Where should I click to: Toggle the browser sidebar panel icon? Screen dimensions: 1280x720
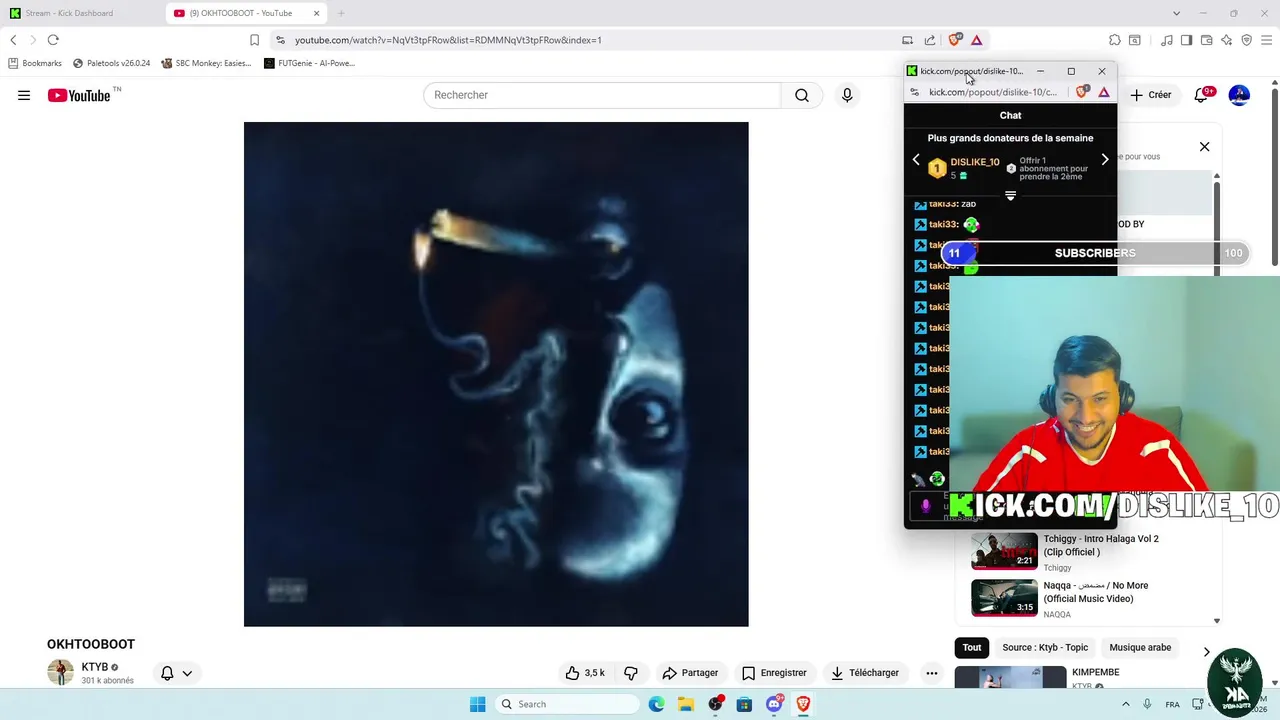click(1186, 40)
